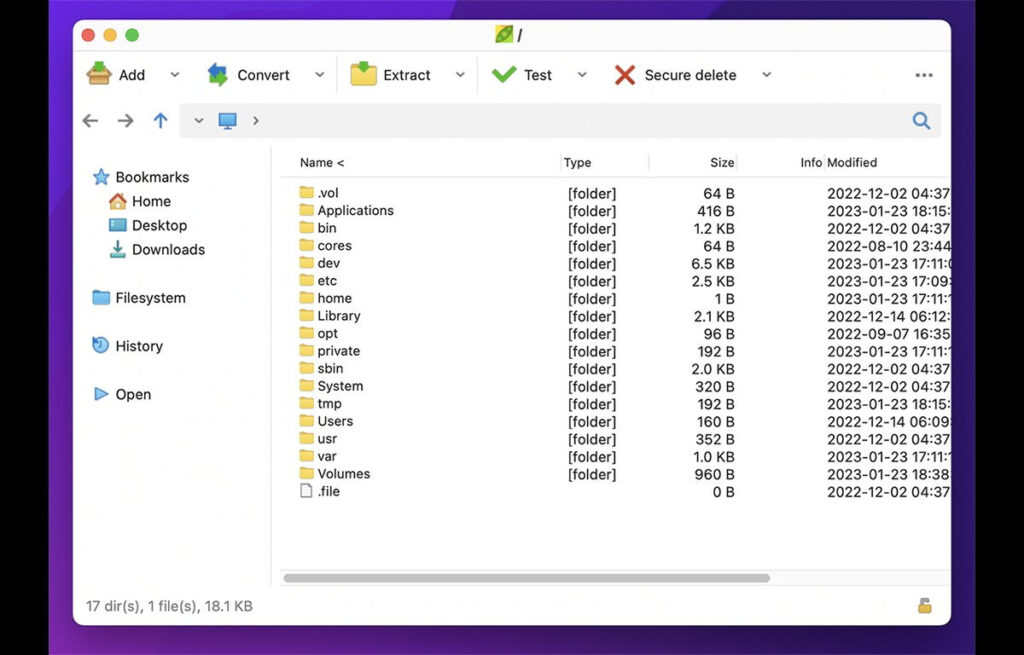The width and height of the screenshot is (1024, 655).
Task: Click the Extract toolbar icon
Action: coord(363,75)
